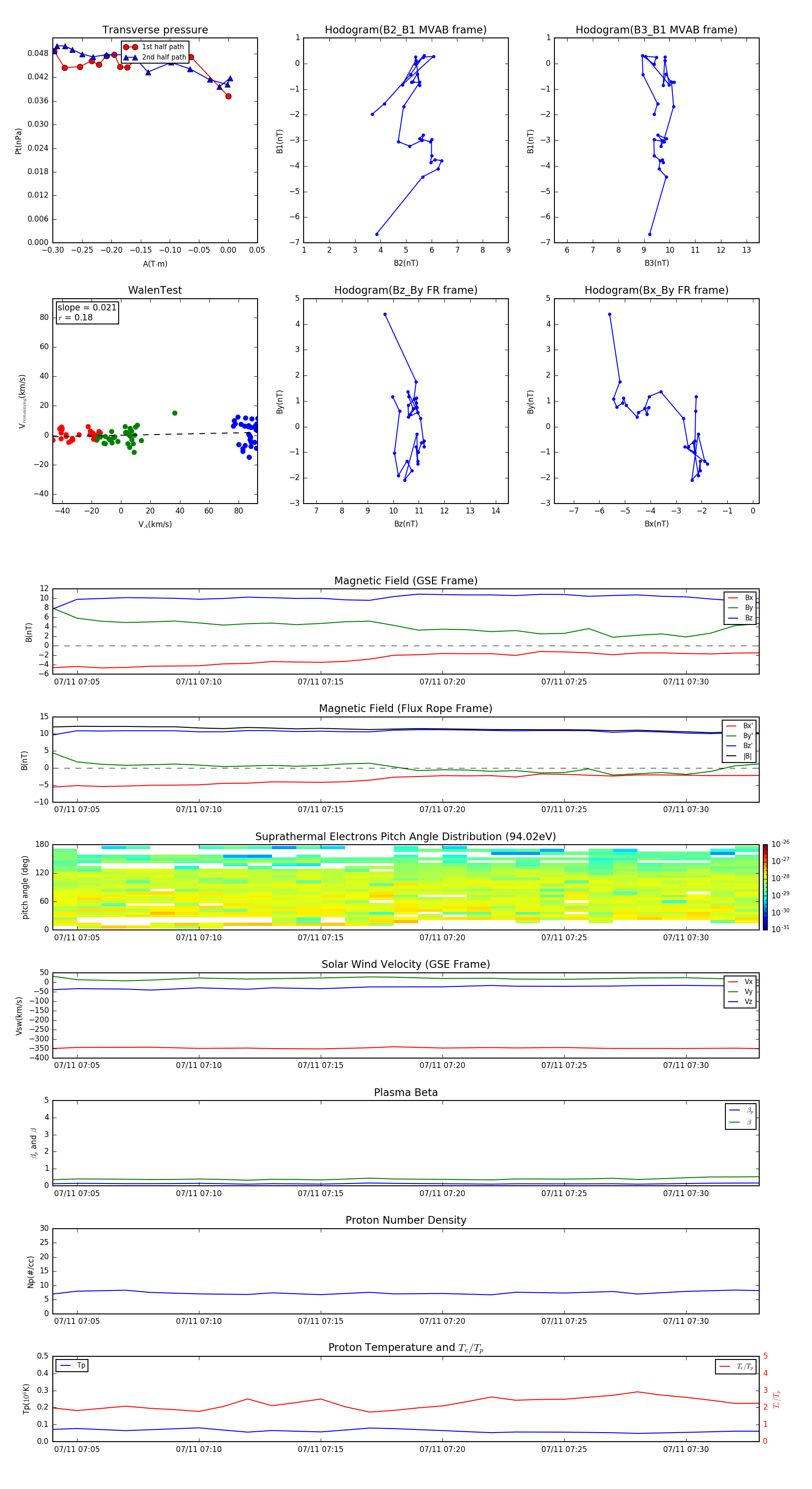Click the Suprathermal Electrons Pitch Angle Distribution title
This screenshot has height=1489, width=812.
point(406,837)
